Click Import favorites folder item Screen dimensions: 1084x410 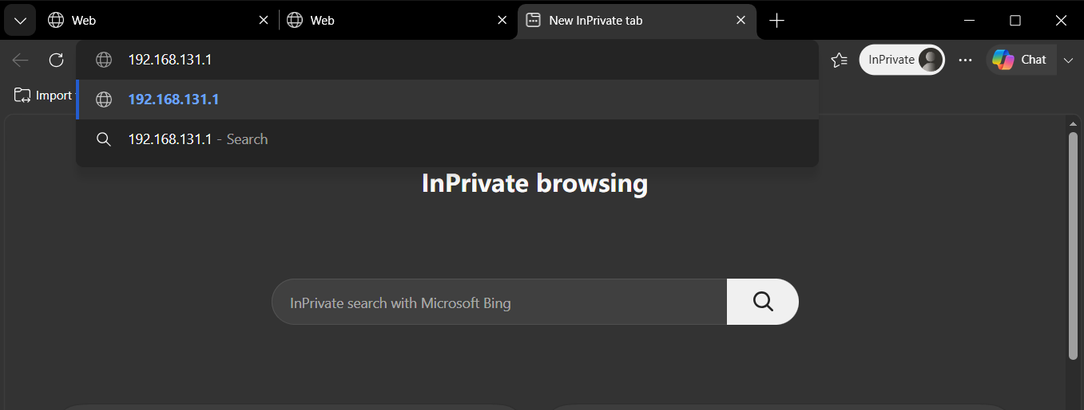click(x=43, y=95)
